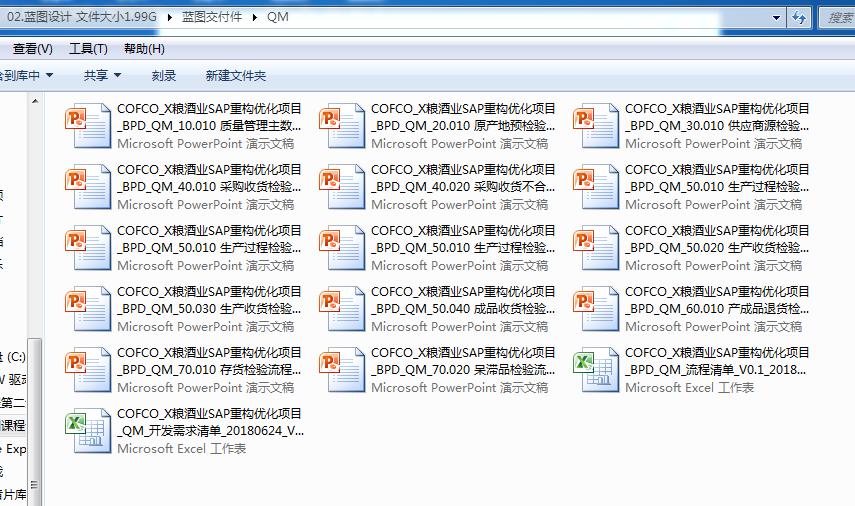Select file name BPD_QM_20.010 原产地预检验
Image resolution: width=855 pixels, height=506 pixels.
point(463,117)
